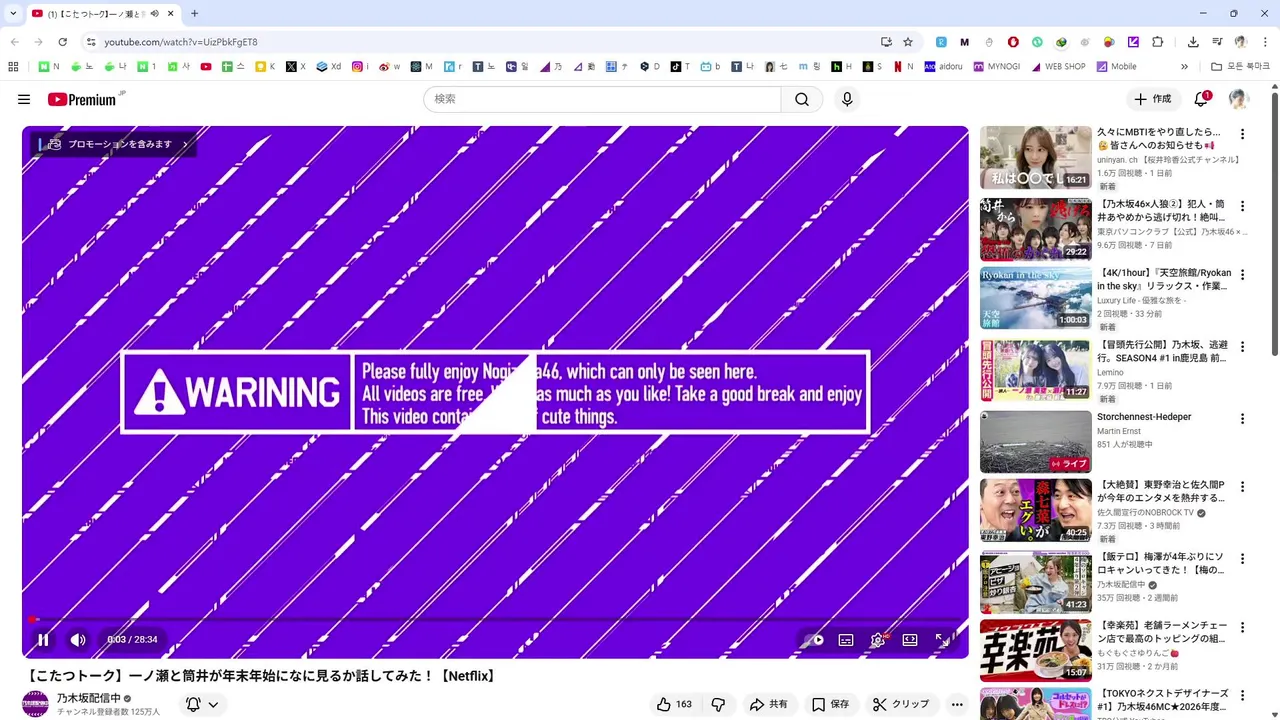Click the プロモーションを含みます promotion notice

[113, 144]
